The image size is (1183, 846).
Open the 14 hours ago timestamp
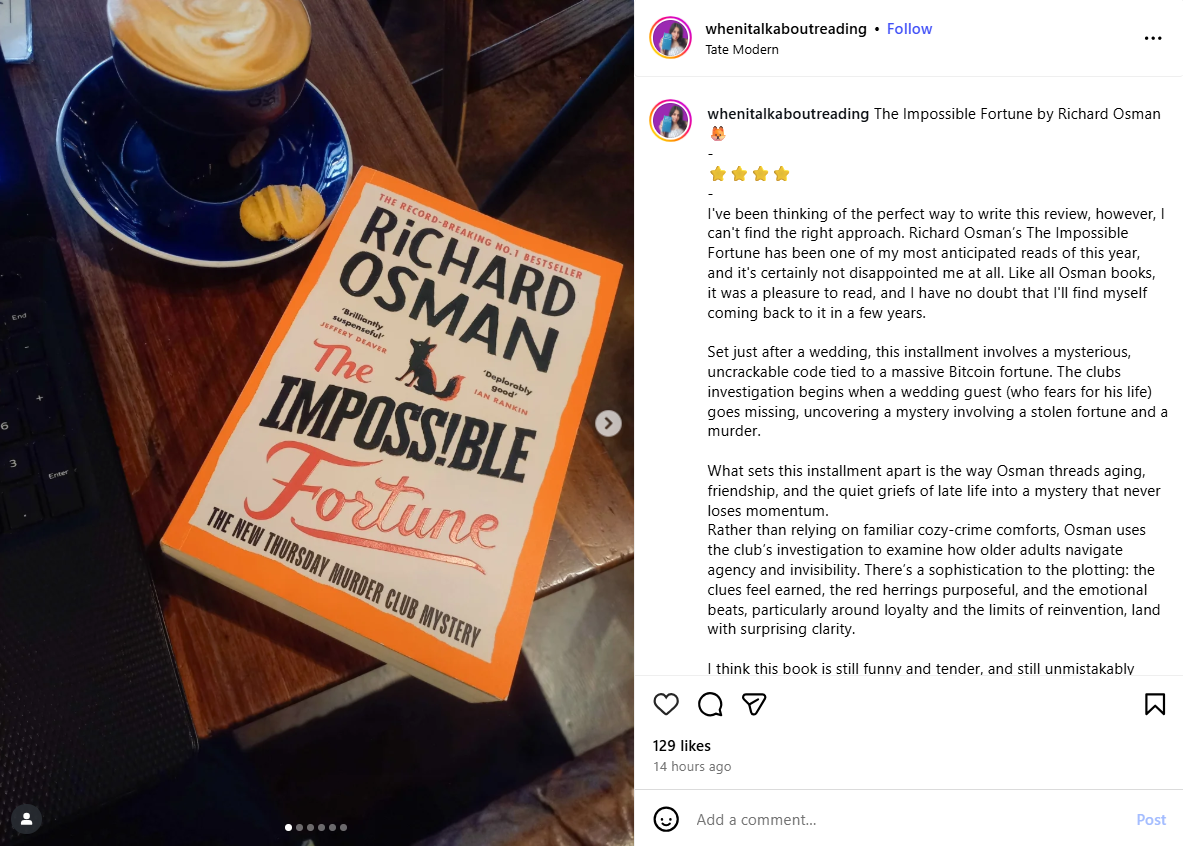(692, 767)
